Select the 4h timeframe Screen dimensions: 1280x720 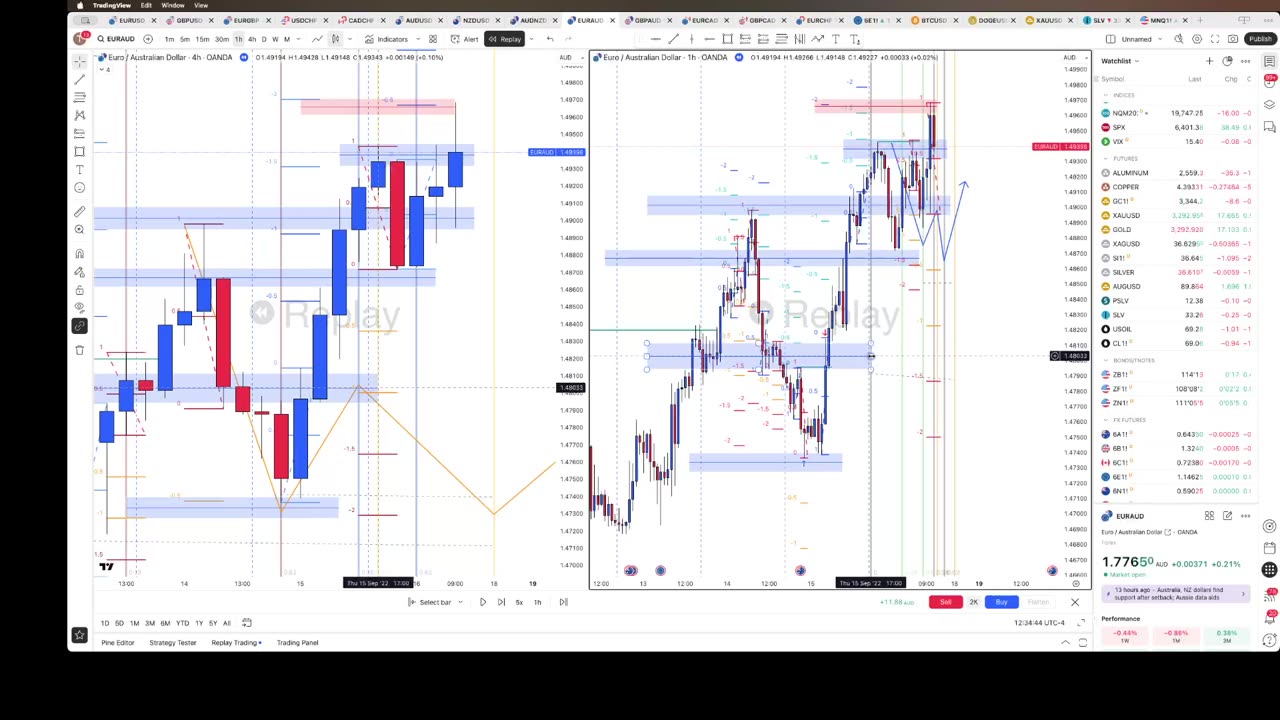click(x=251, y=39)
